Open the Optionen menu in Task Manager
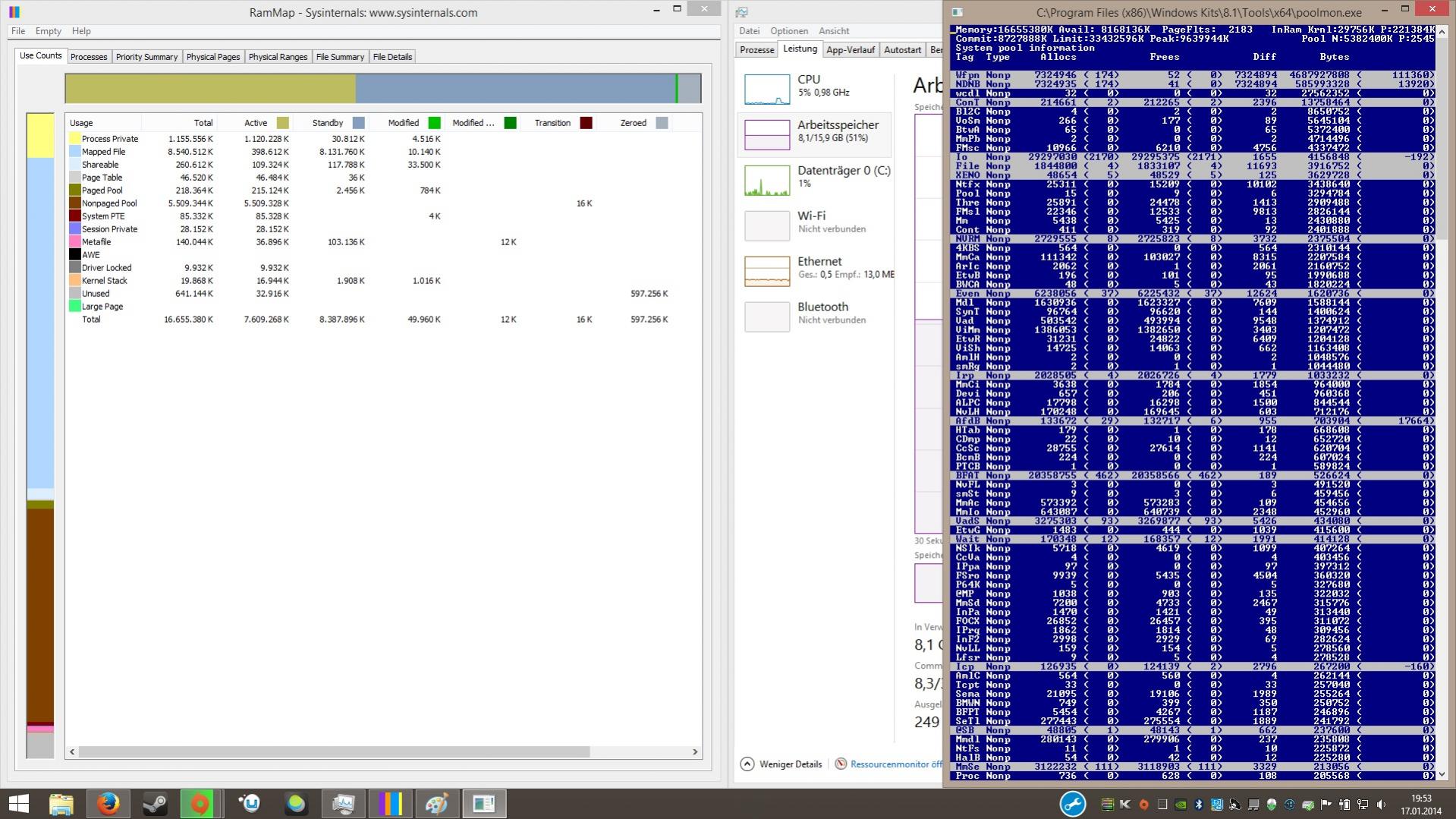Screen dimensions: 1456x819 pyautogui.click(x=789, y=31)
